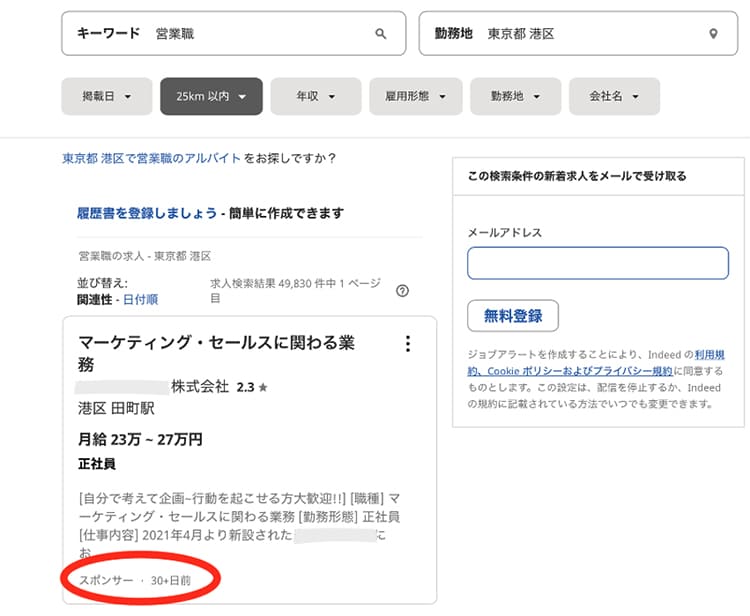Open the three-dot menu on job card
The width and height of the screenshot is (750, 616).
tap(408, 343)
